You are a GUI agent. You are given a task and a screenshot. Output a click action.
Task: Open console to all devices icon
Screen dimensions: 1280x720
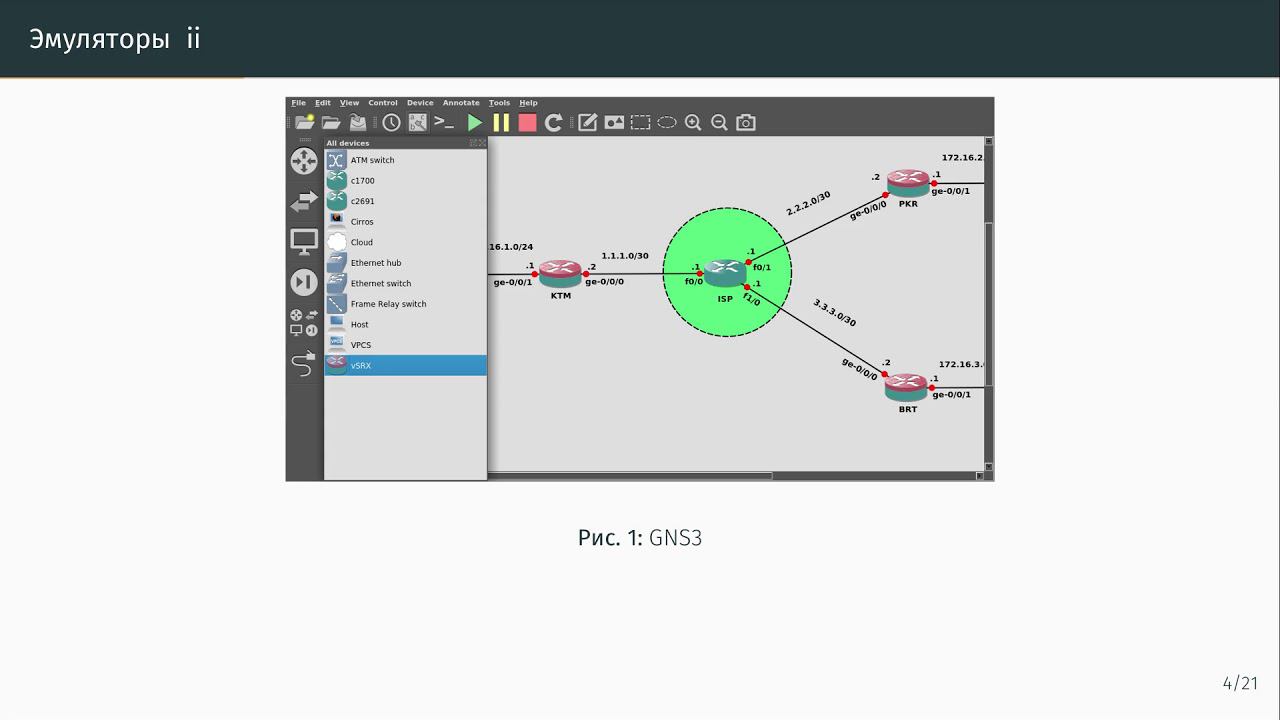444,122
